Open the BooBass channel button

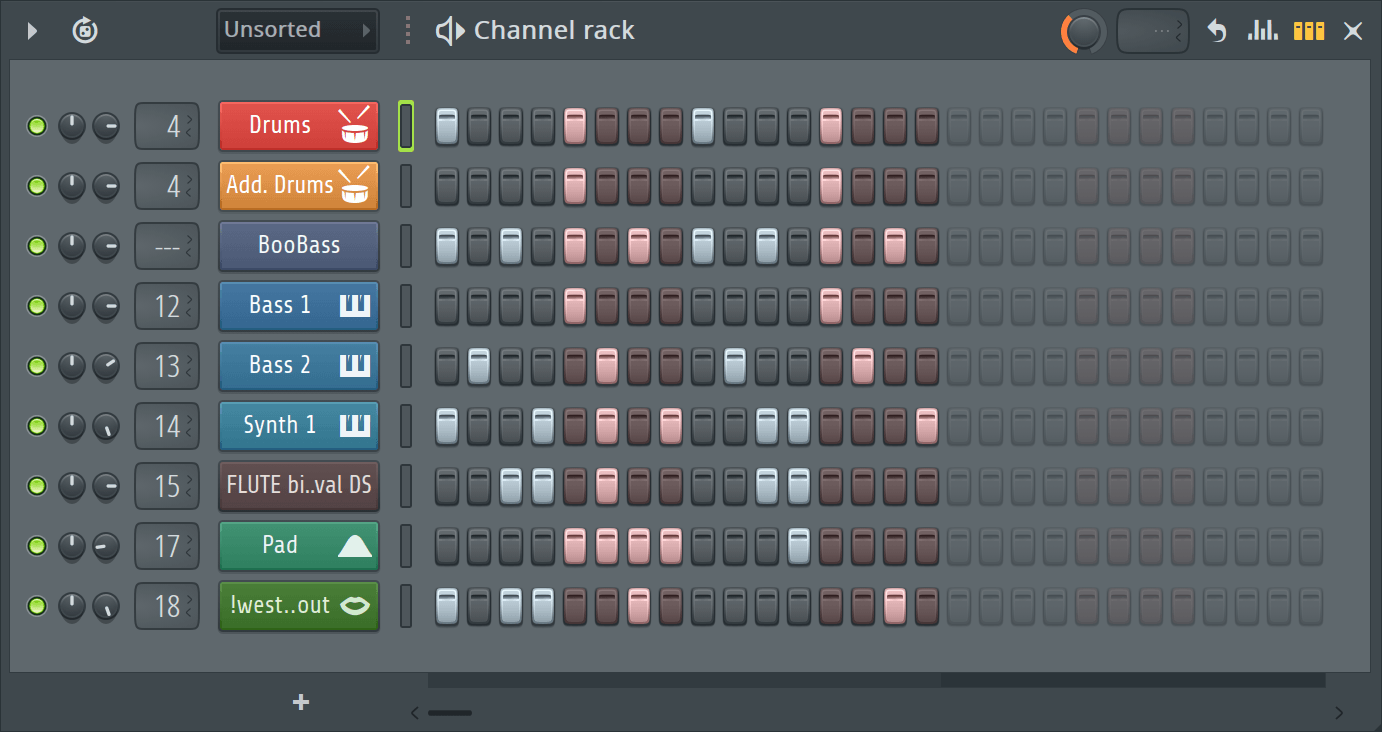(x=299, y=246)
